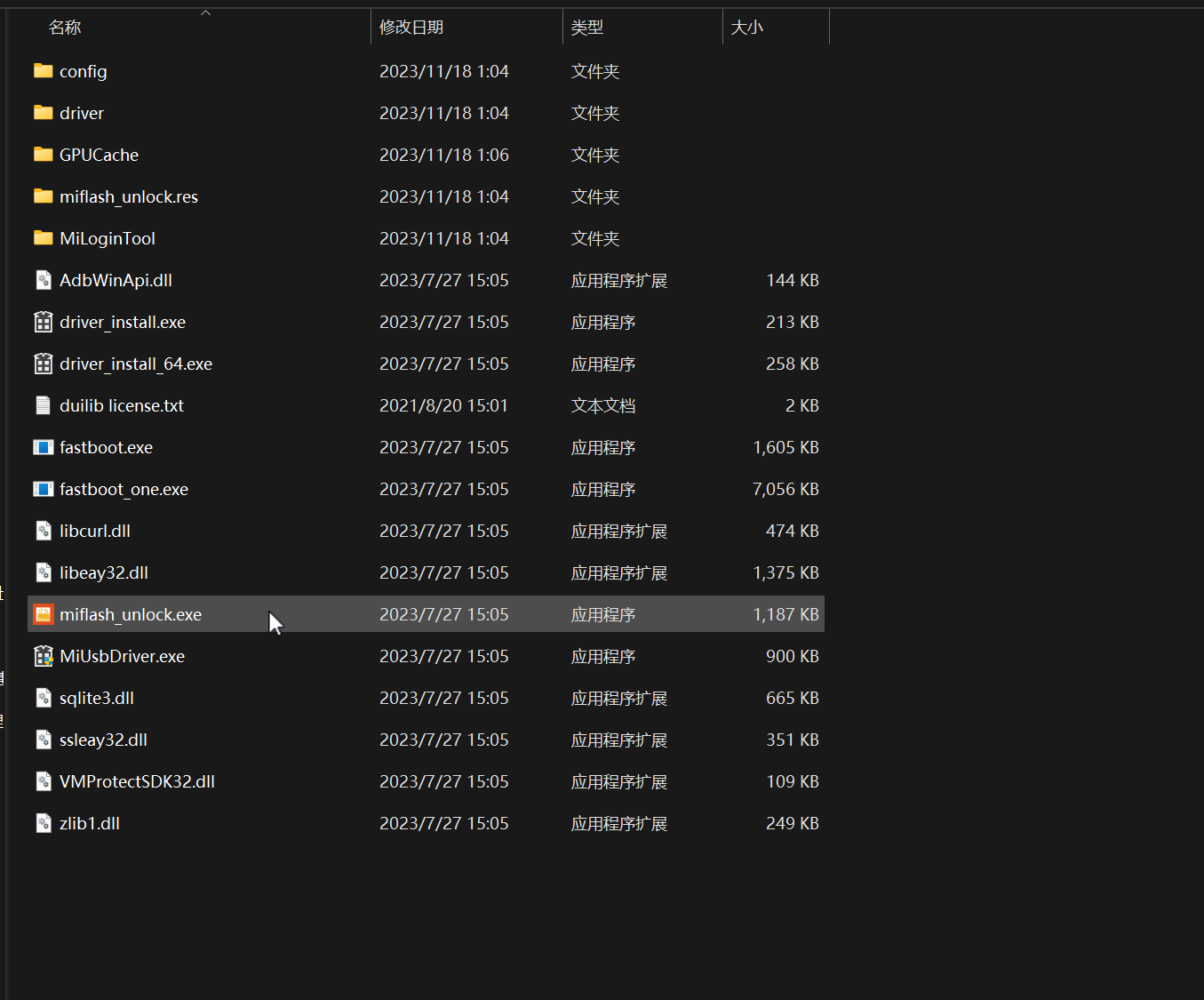Click the orange miflash_unlock.exe icon
The height and width of the screenshot is (1000, 1204).
coord(43,614)
